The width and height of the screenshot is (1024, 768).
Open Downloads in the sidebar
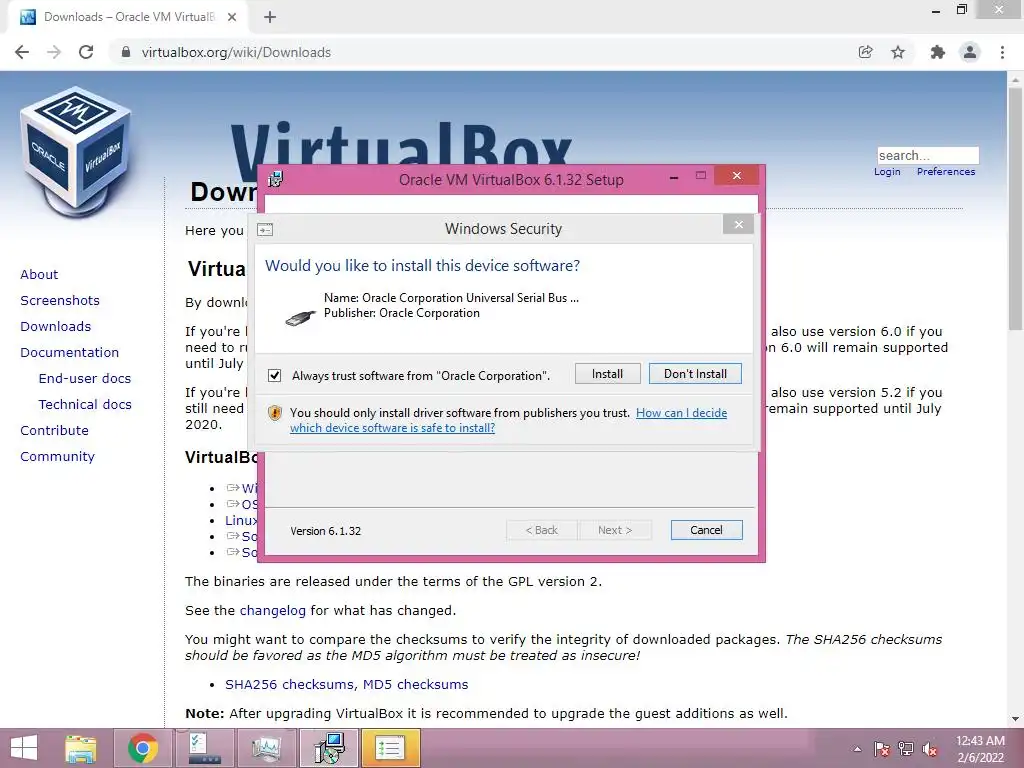(x=56, y=327)
